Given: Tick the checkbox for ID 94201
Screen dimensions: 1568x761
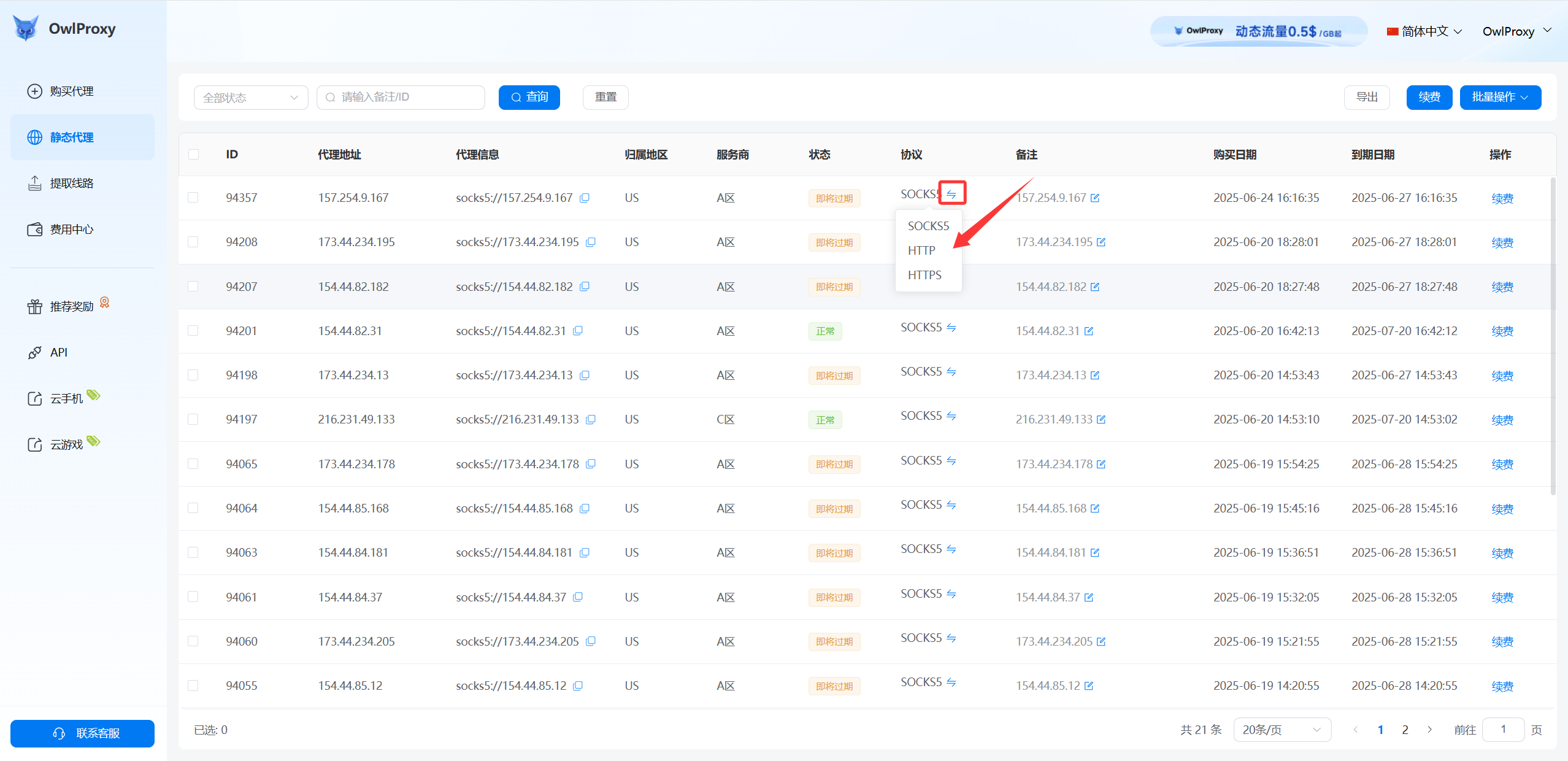Looking at the screenshot, I should 193,331.
